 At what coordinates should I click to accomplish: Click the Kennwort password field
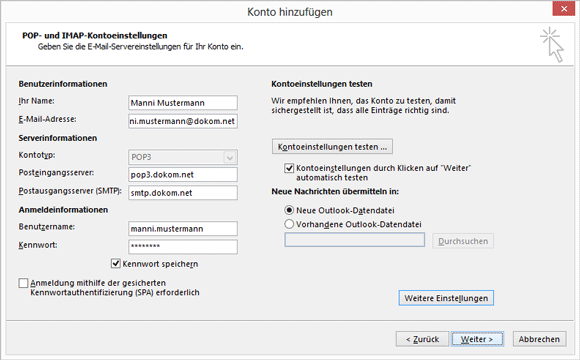click(x=183, y=247)
